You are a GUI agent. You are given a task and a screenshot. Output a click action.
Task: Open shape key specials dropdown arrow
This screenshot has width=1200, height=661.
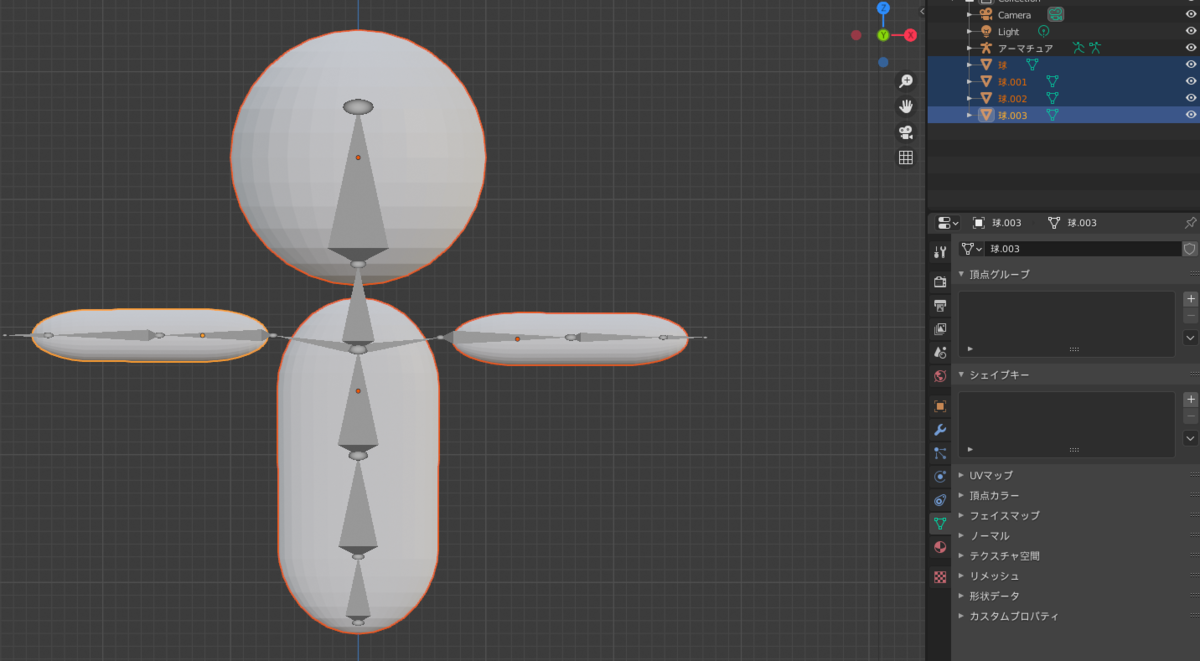pos(1190,438)
